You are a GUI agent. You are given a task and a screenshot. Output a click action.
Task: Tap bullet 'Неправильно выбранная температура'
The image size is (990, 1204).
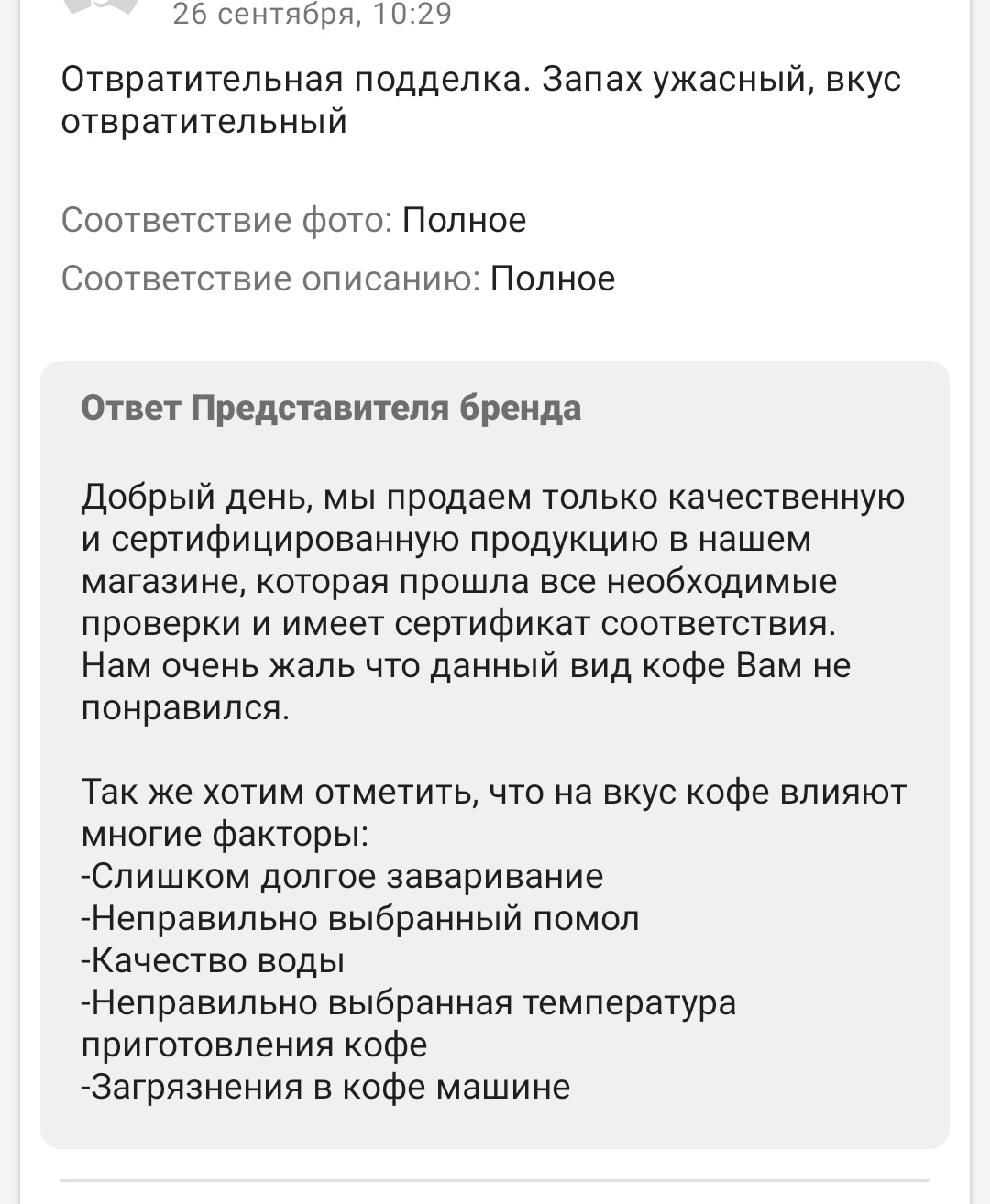click(x=409, y=1002)
